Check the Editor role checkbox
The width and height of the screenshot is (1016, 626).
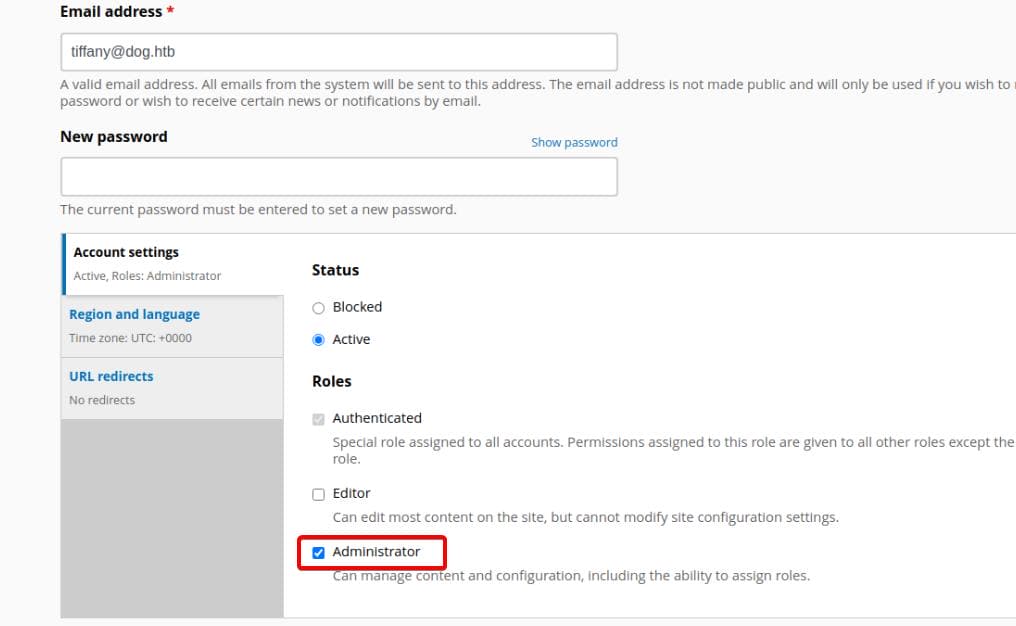click(x=318, y=494)
